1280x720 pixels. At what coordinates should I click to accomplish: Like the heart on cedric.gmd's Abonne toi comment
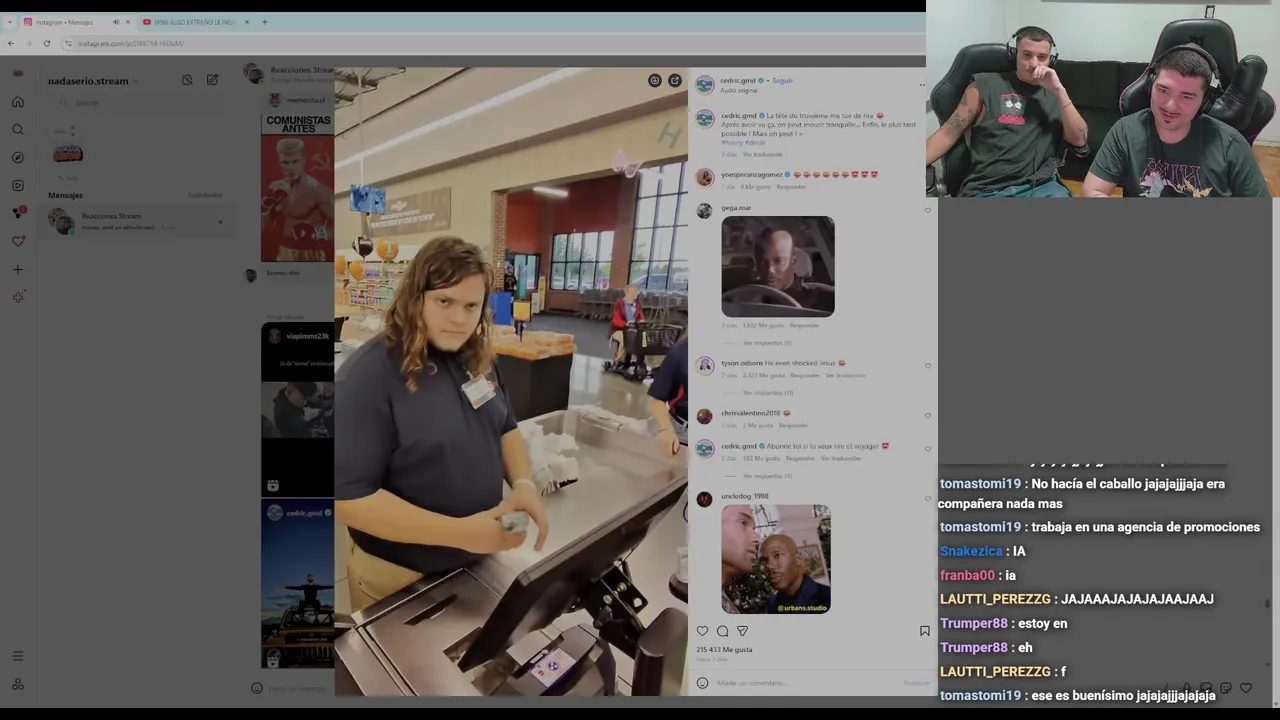(928, 449)
